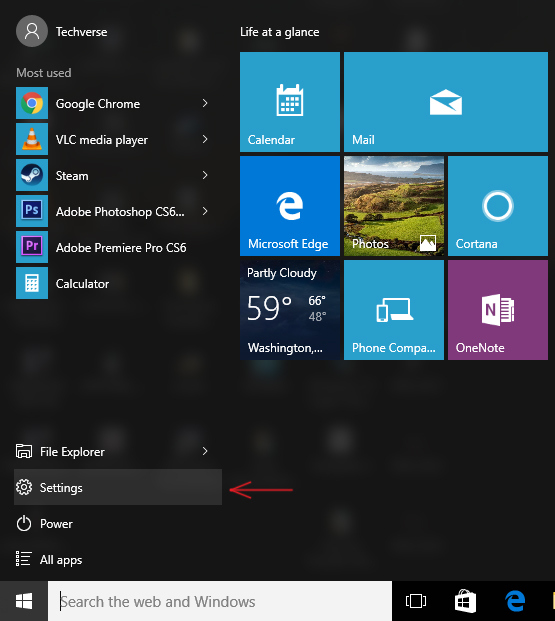555x621 pixels.
Task: Expand File Explorer submenu arrow
Action: point(205,451)
